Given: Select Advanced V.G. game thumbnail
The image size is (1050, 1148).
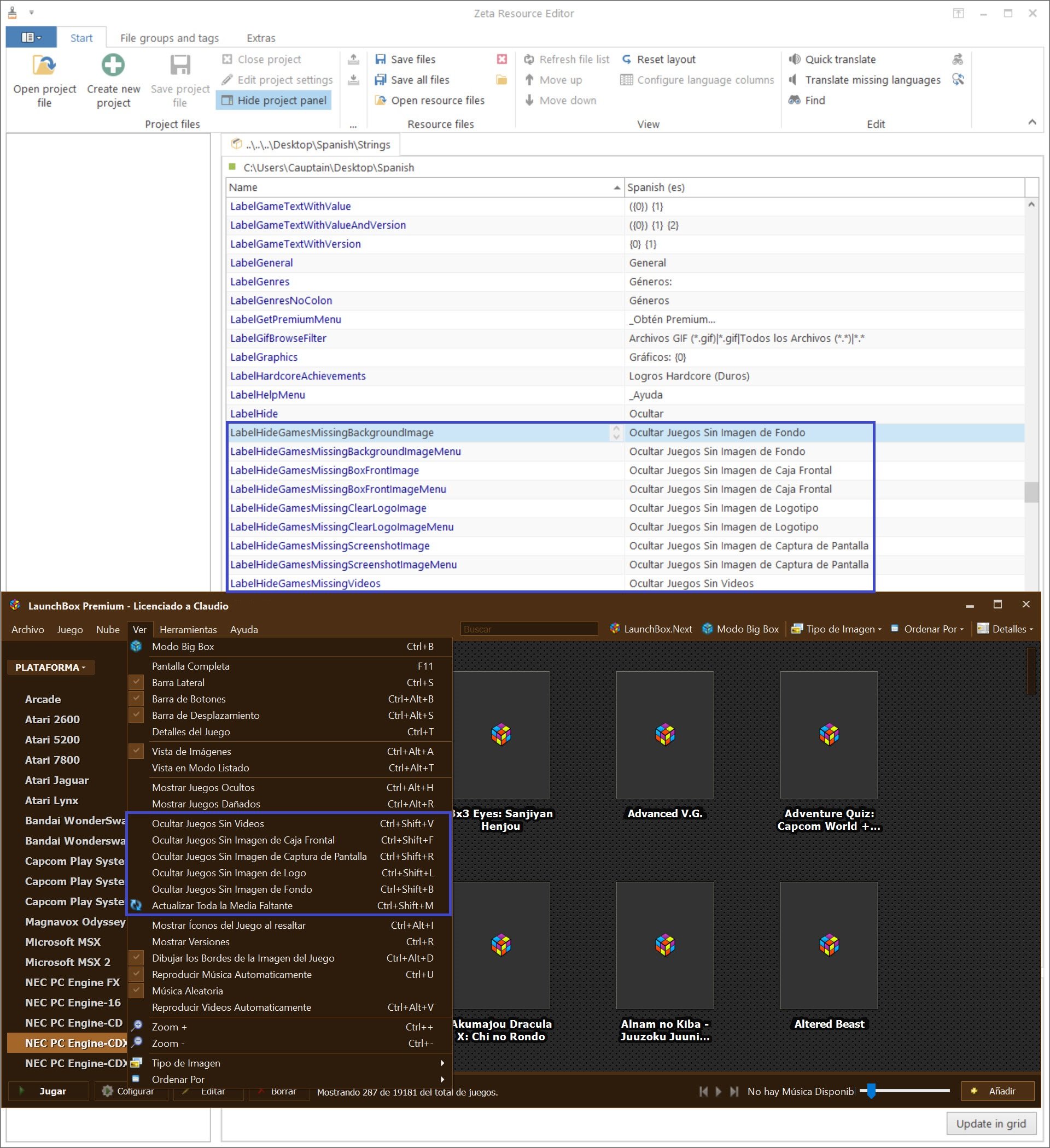Looking at the screenshot, I should pyautogui.click(x=664, y=735).
